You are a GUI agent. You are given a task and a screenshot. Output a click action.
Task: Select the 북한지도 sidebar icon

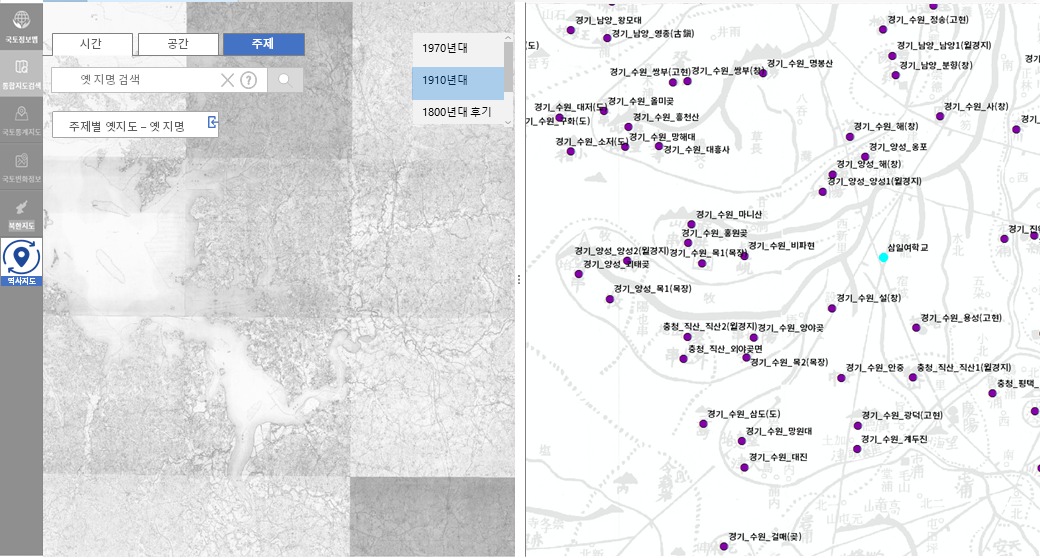21,212
